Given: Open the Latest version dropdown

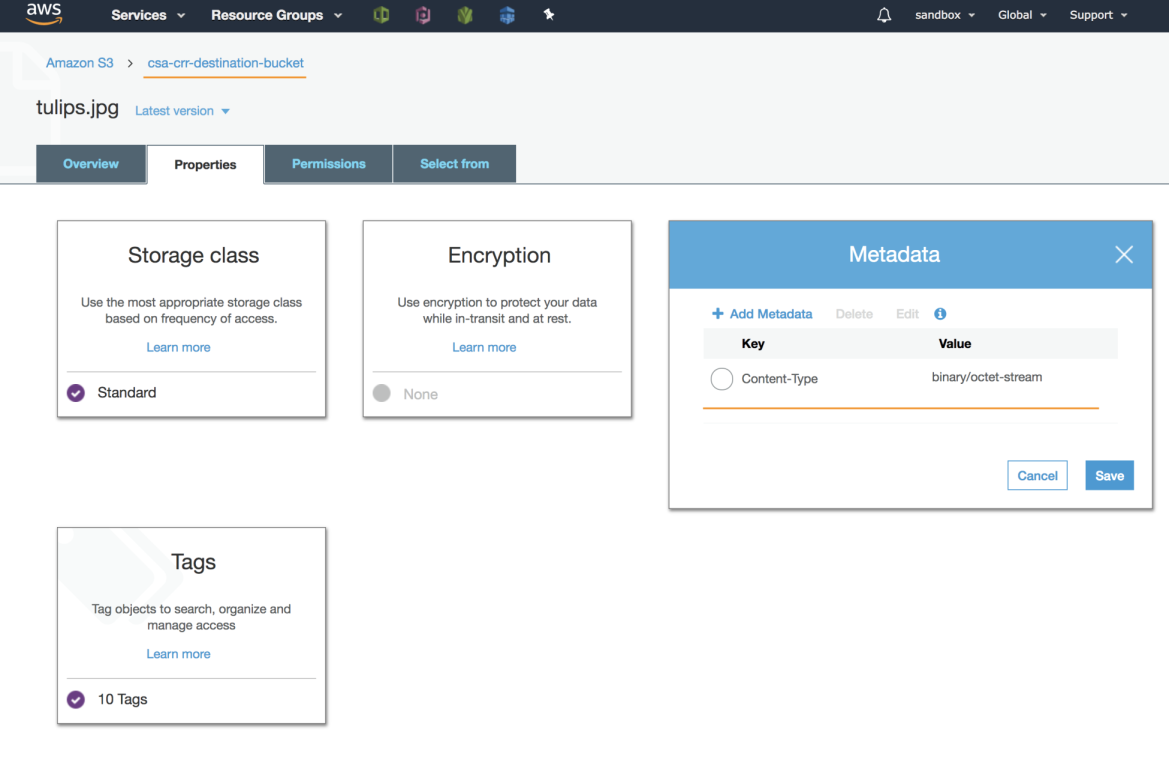Looking at the screenshot, I should [182, 110].
